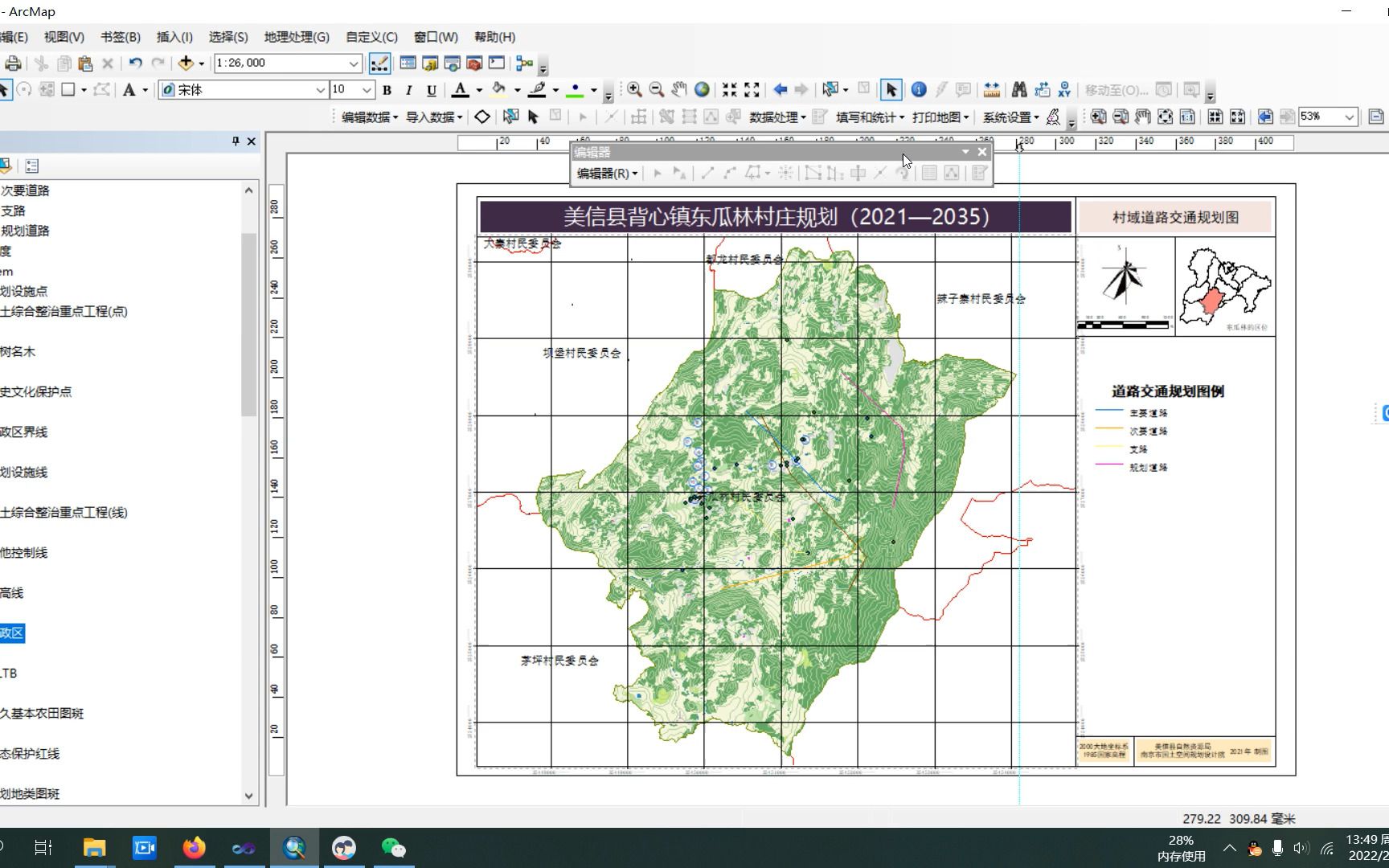Open the Go To XY tool
Viewport: 1389px width, 868px height.
(1064, 90)
